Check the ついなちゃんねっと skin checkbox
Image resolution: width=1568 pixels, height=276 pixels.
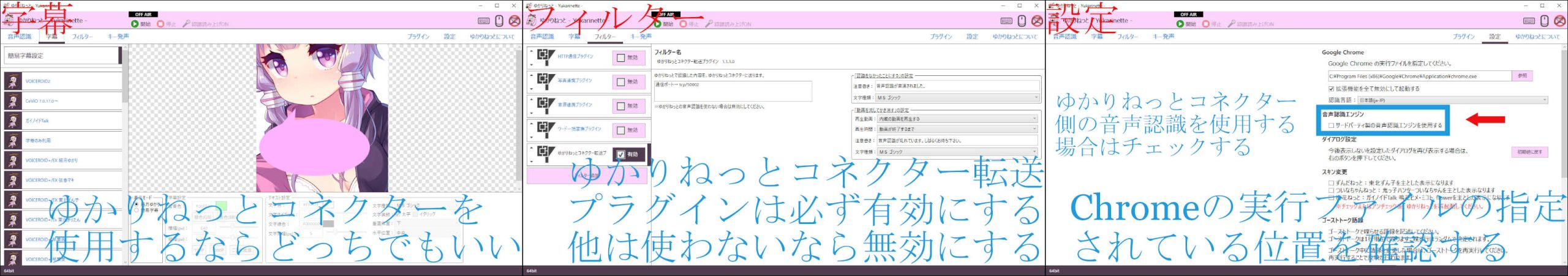[x=1331, y=190]
